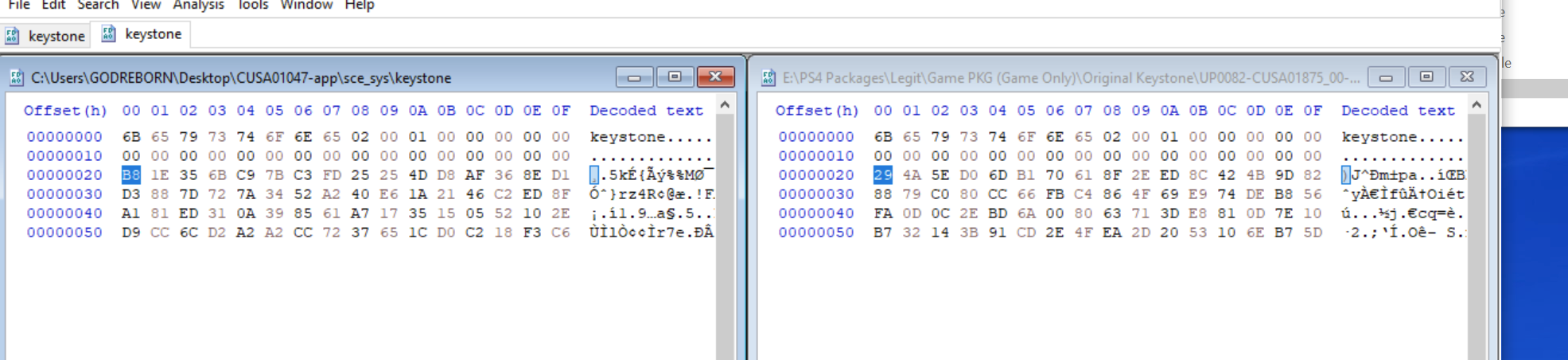The image size is (1568, 360).
Task: Close the PS4 Packages keystone window
Action: coord(1467,76)
